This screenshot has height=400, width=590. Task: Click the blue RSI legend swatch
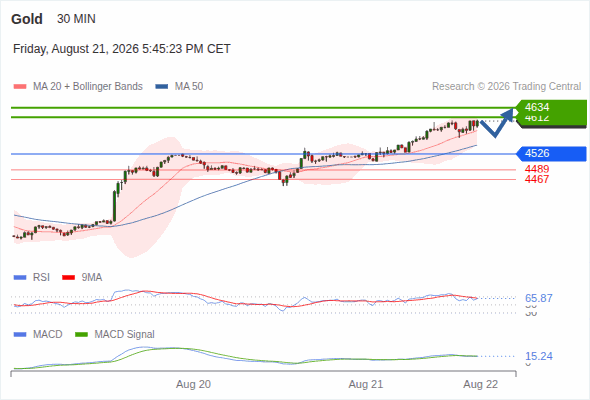pos(20,278)
